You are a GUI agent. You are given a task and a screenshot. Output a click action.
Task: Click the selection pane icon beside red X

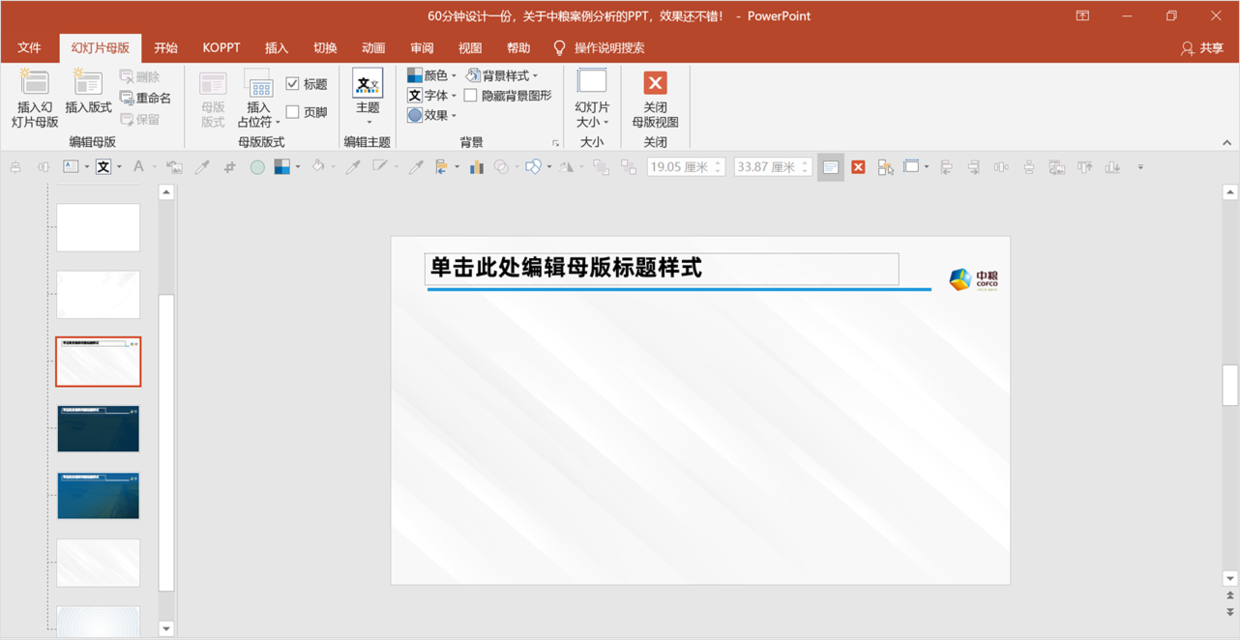pyautogui.click(x=886, y=167)
